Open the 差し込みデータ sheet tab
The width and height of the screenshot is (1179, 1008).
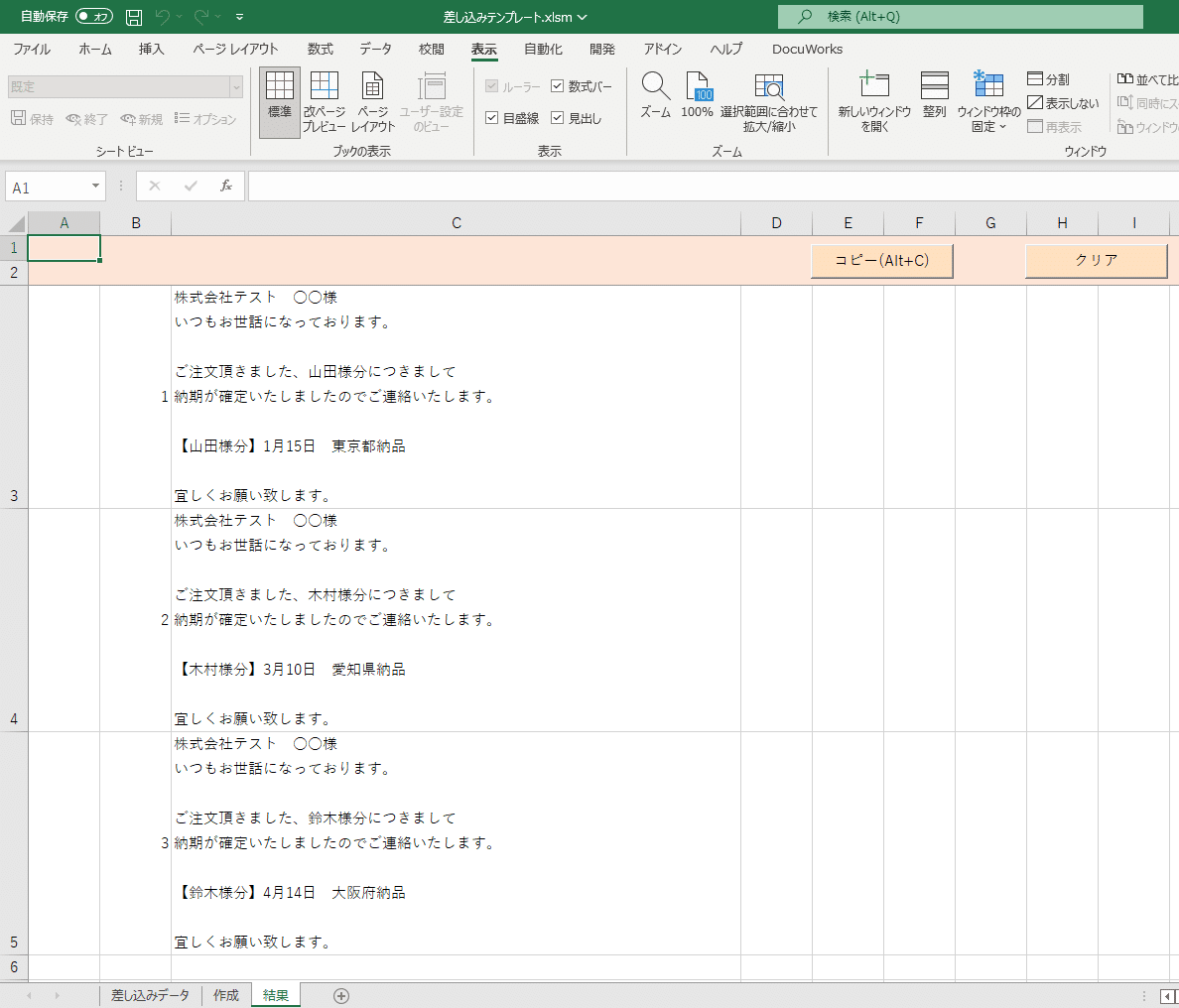(151, 995)
